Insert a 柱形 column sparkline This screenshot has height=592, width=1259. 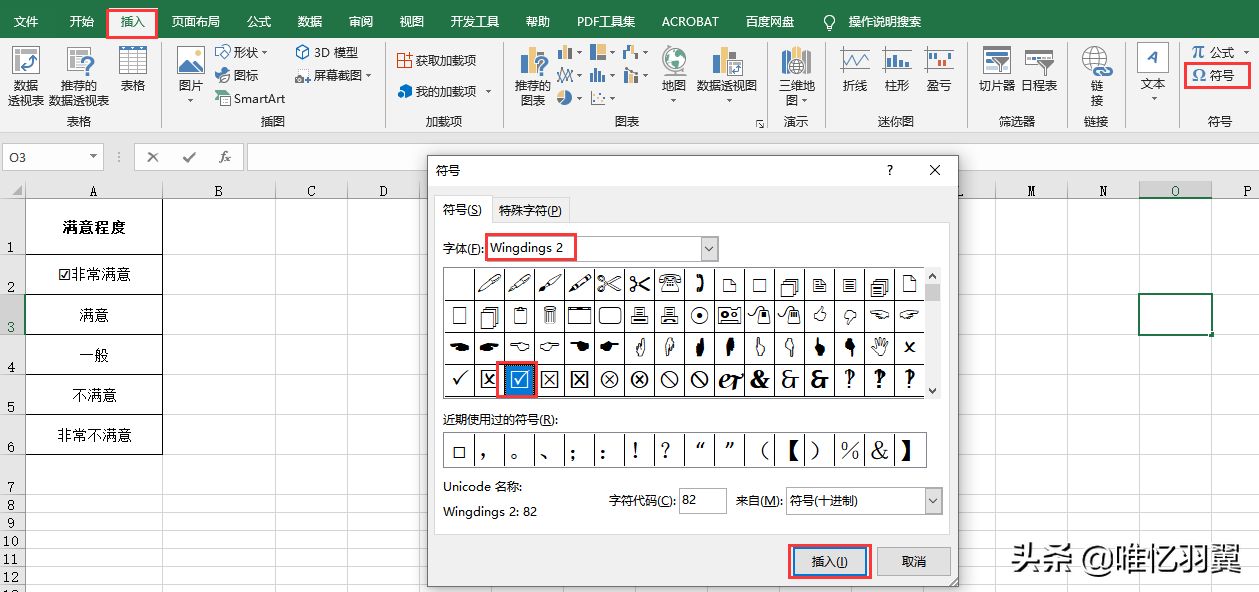pos(897,70)
